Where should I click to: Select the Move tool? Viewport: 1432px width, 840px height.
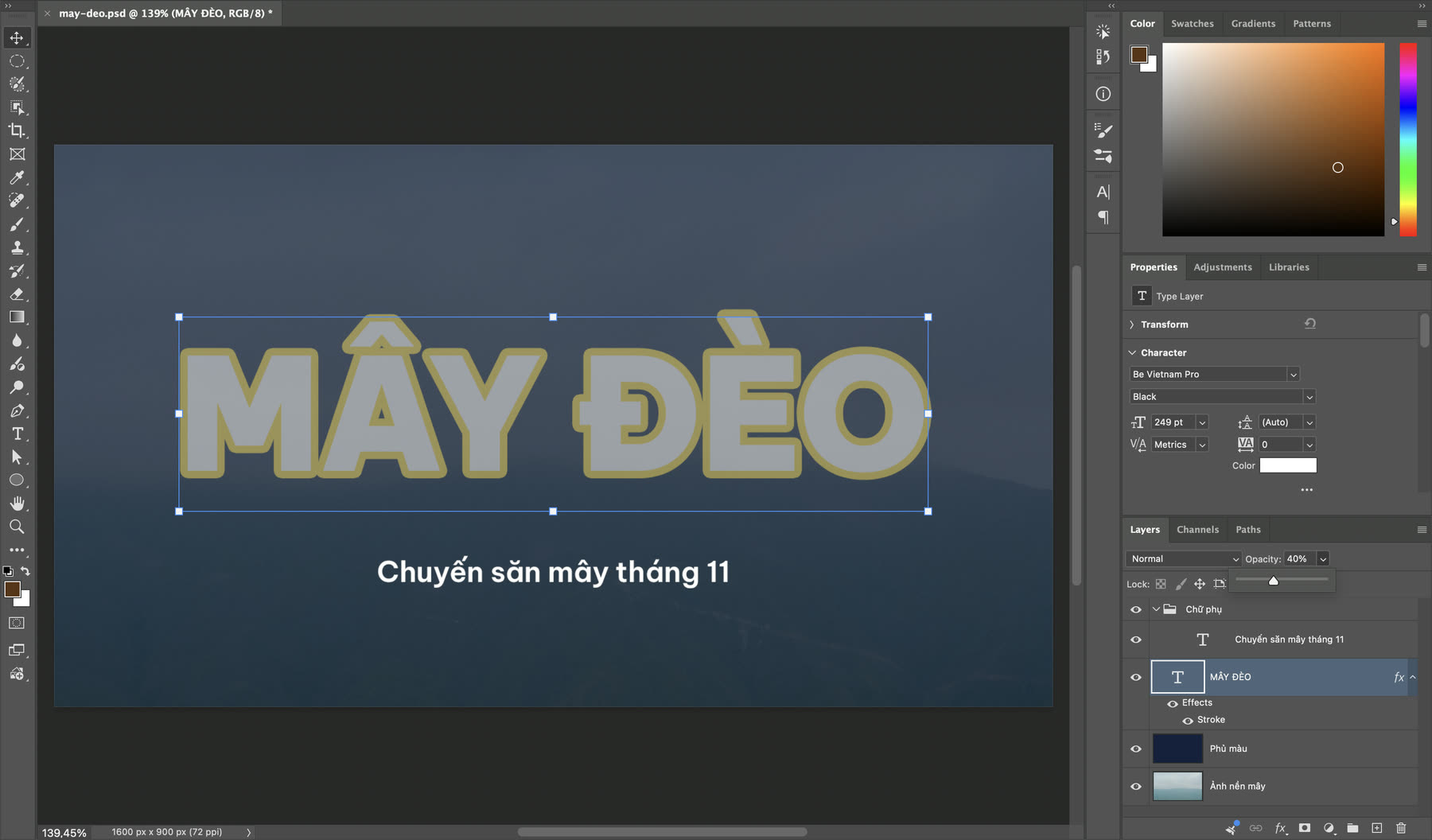[x=17, y=37]
